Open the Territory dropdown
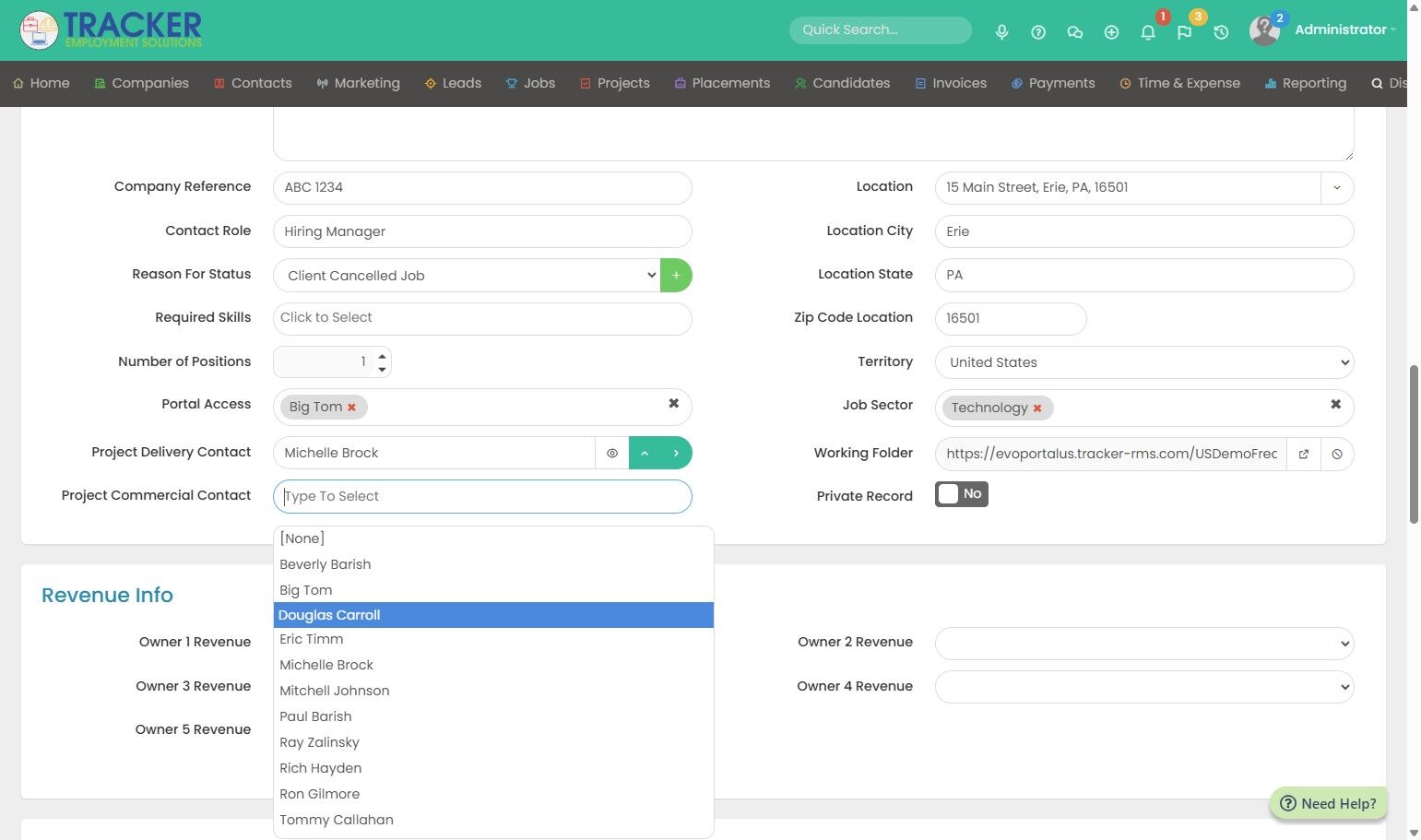This screenshot has width=1421, height=840. (1144, 362)
